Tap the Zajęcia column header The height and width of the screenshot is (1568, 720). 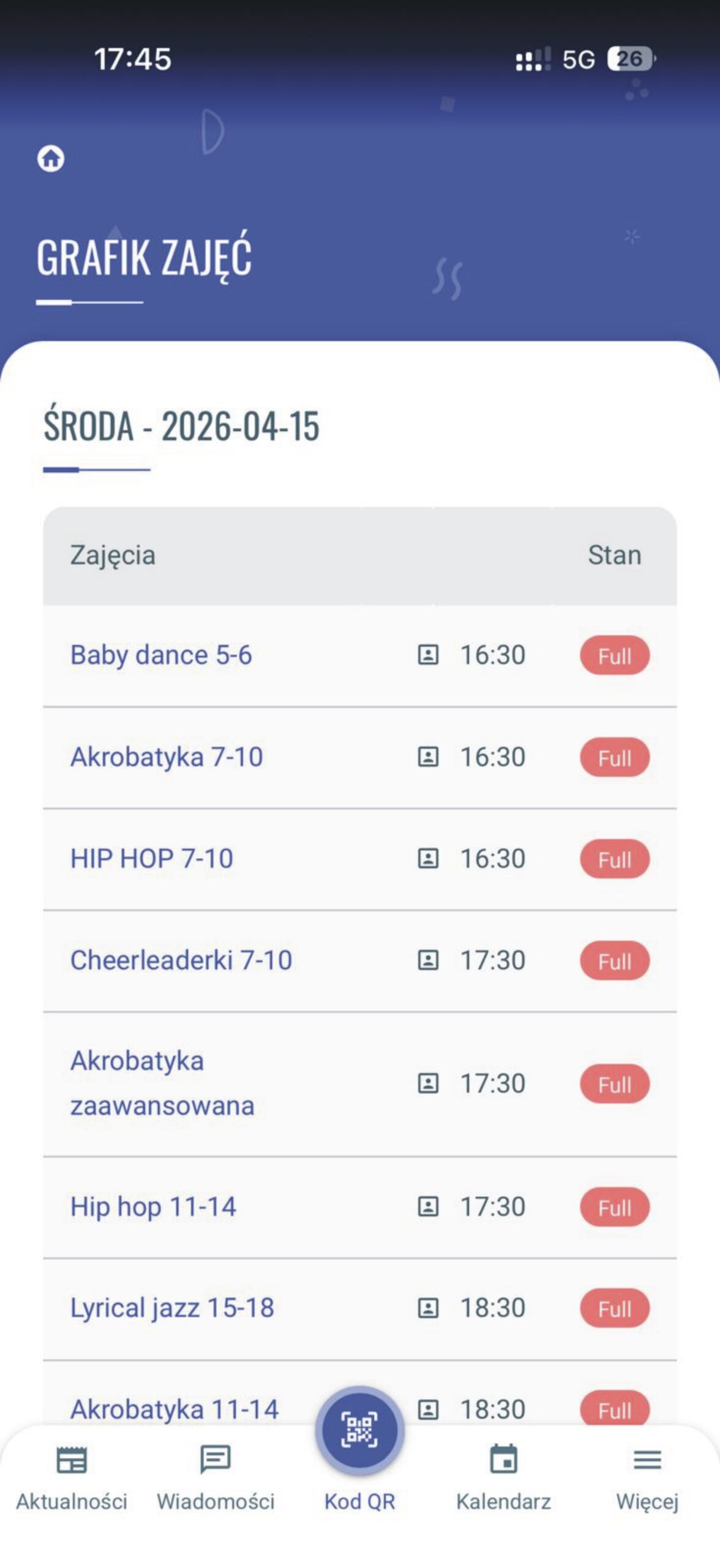coord(113,556)
